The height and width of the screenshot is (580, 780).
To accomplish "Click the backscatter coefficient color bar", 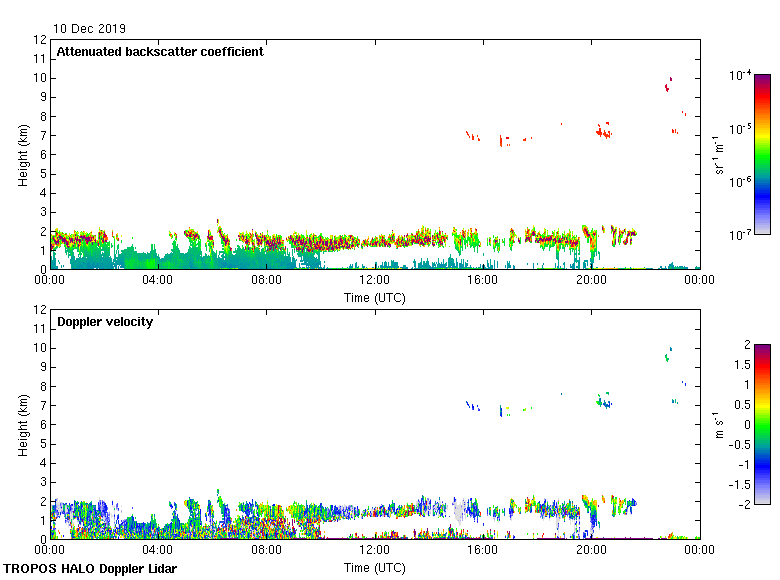I will click(762, 155).
